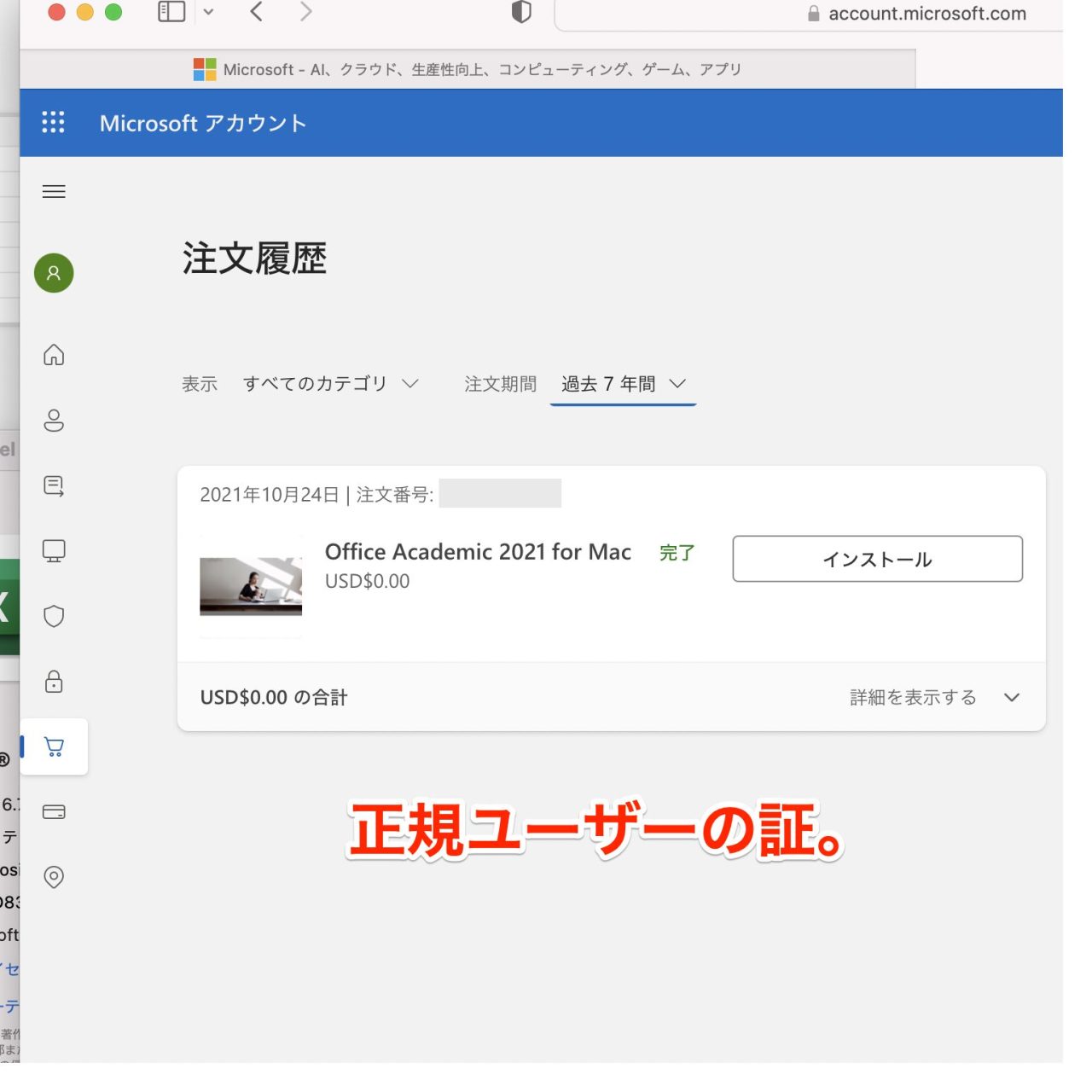This screenshot has width=1092, height=1092.
Task: Open the padlock sidebar icon
Action: tap(54, 681)
